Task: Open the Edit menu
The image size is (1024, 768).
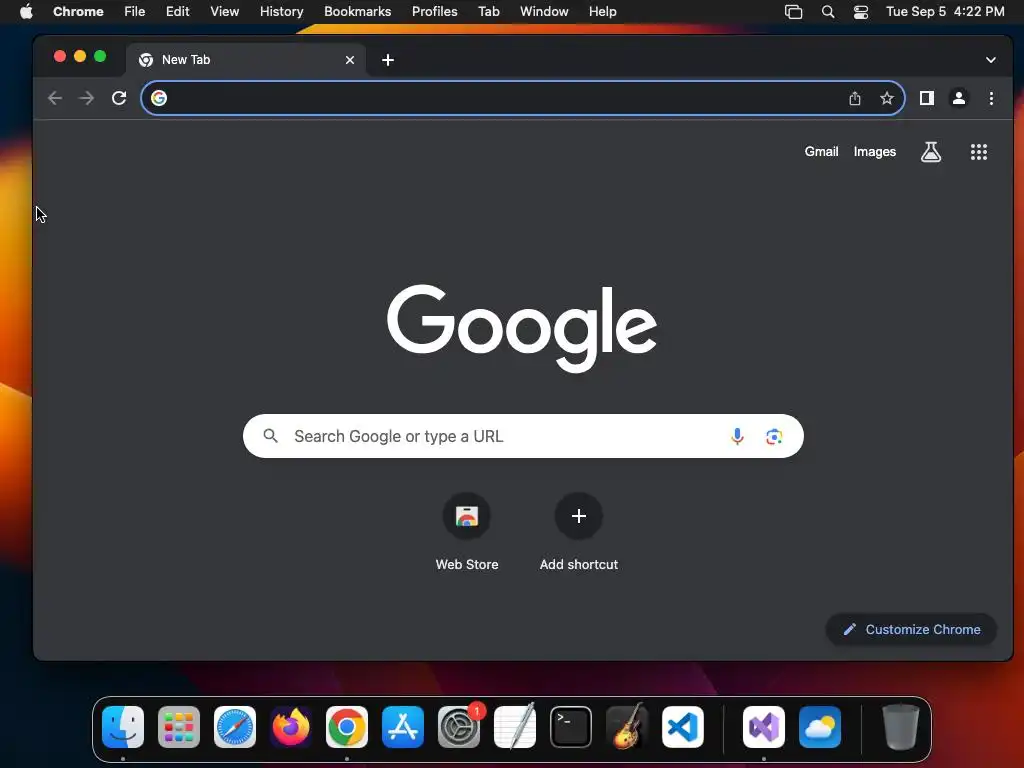Action: 178,11
